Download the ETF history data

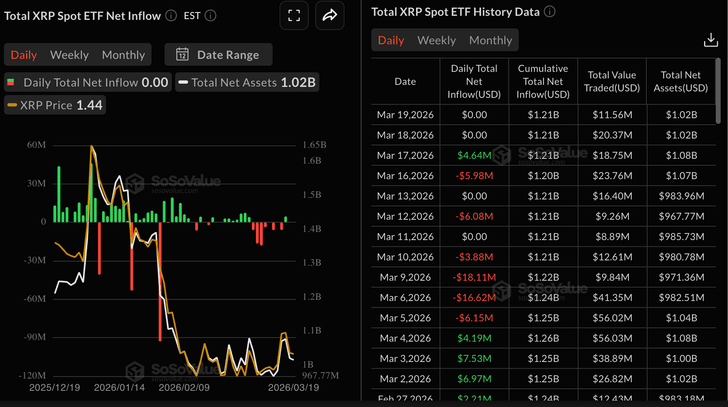(711, 40)
